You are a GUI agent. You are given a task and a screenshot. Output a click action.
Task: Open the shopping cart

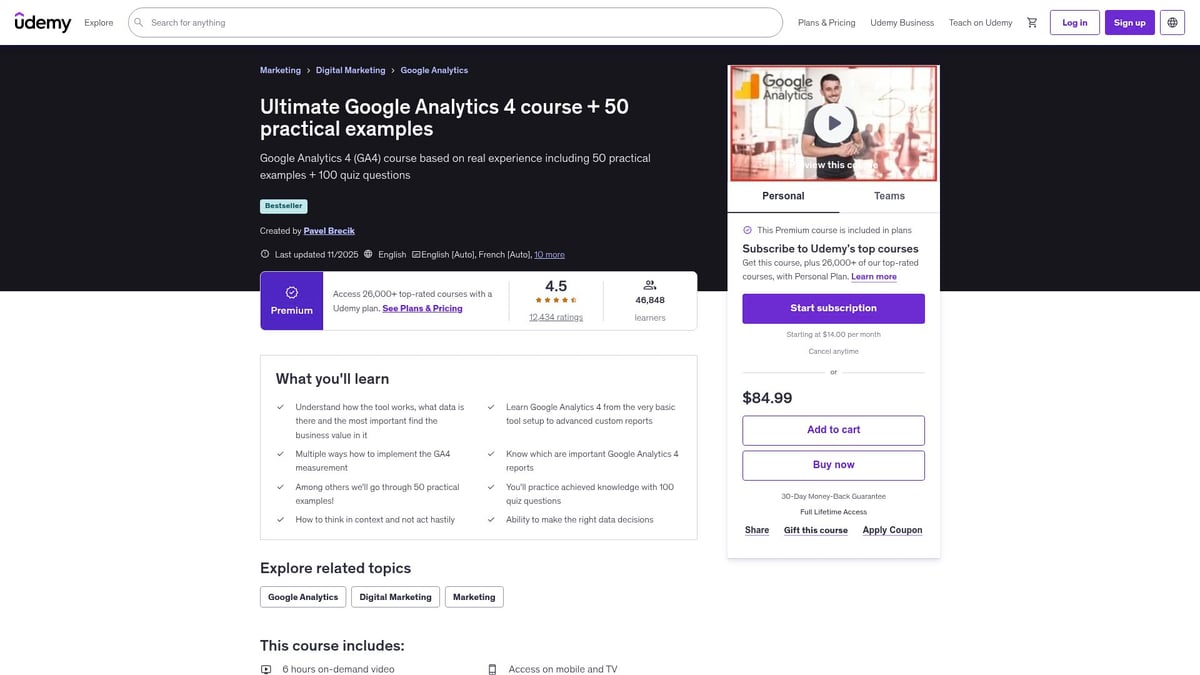tap(1032, 21)
